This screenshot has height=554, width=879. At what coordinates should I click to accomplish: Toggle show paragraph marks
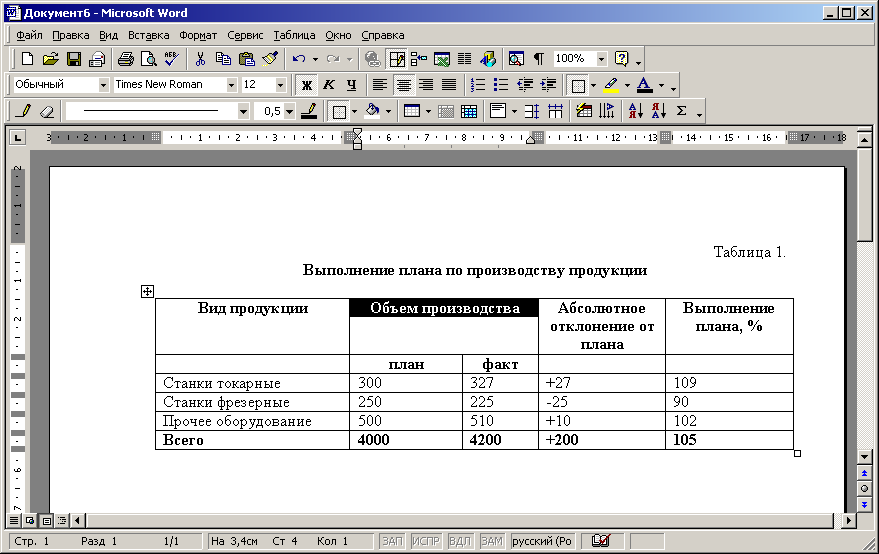click(x=539, y=59)
